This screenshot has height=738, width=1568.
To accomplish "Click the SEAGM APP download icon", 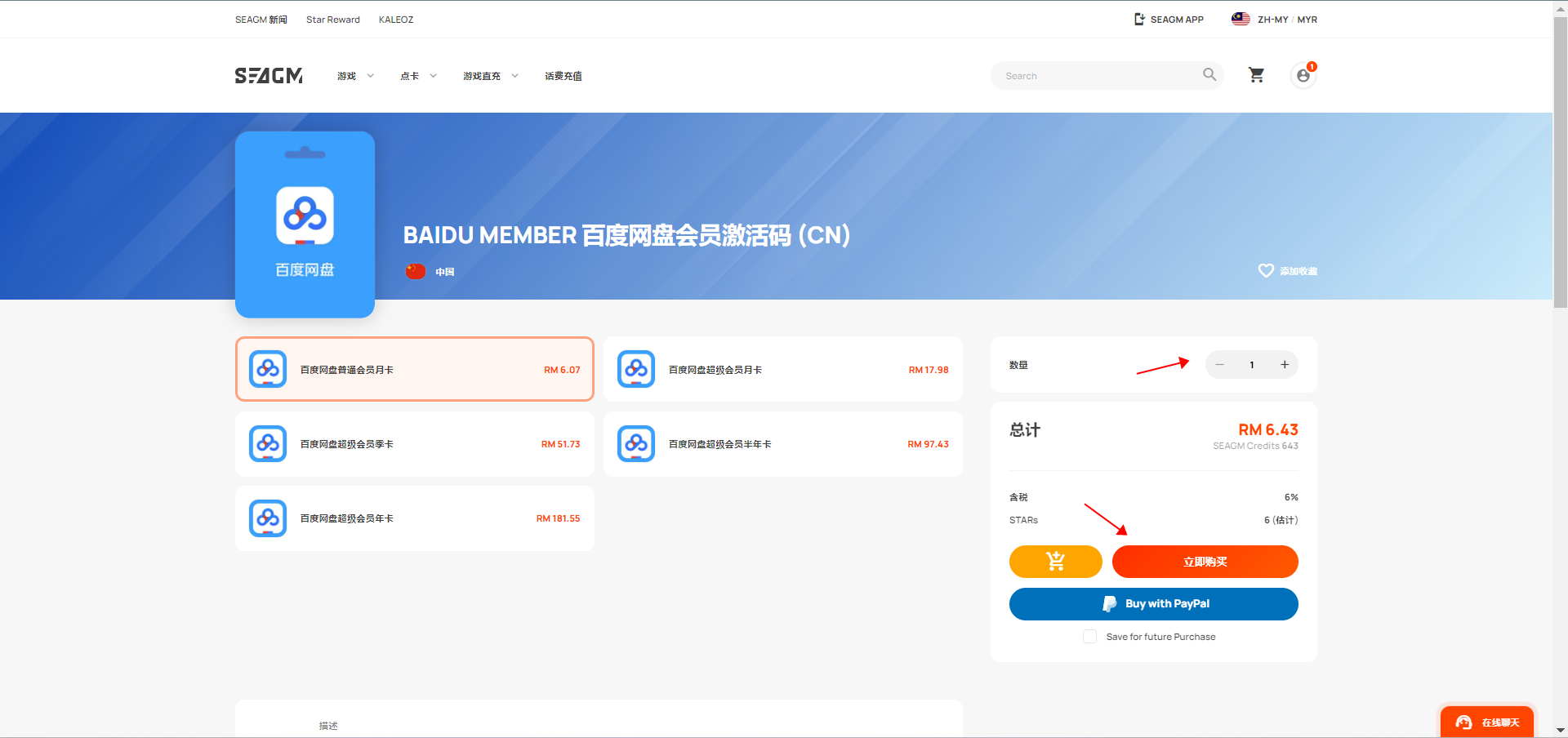I will coord(1139,19).
